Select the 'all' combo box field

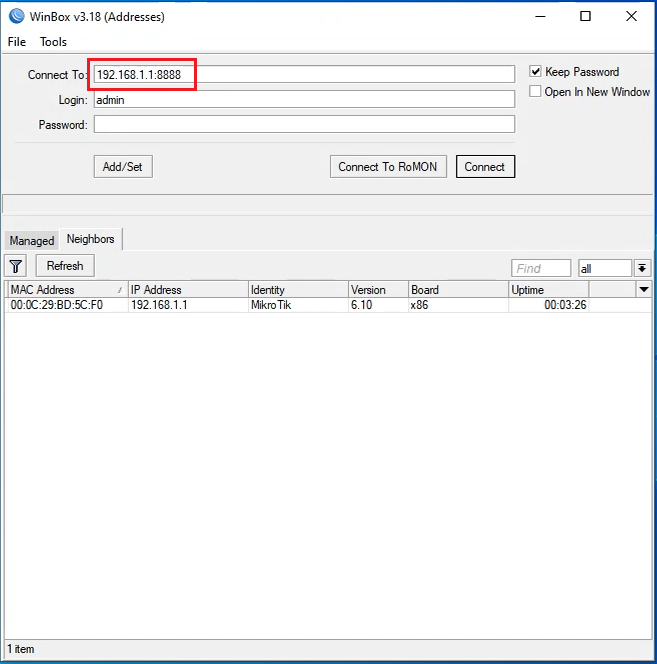point(604,268)
